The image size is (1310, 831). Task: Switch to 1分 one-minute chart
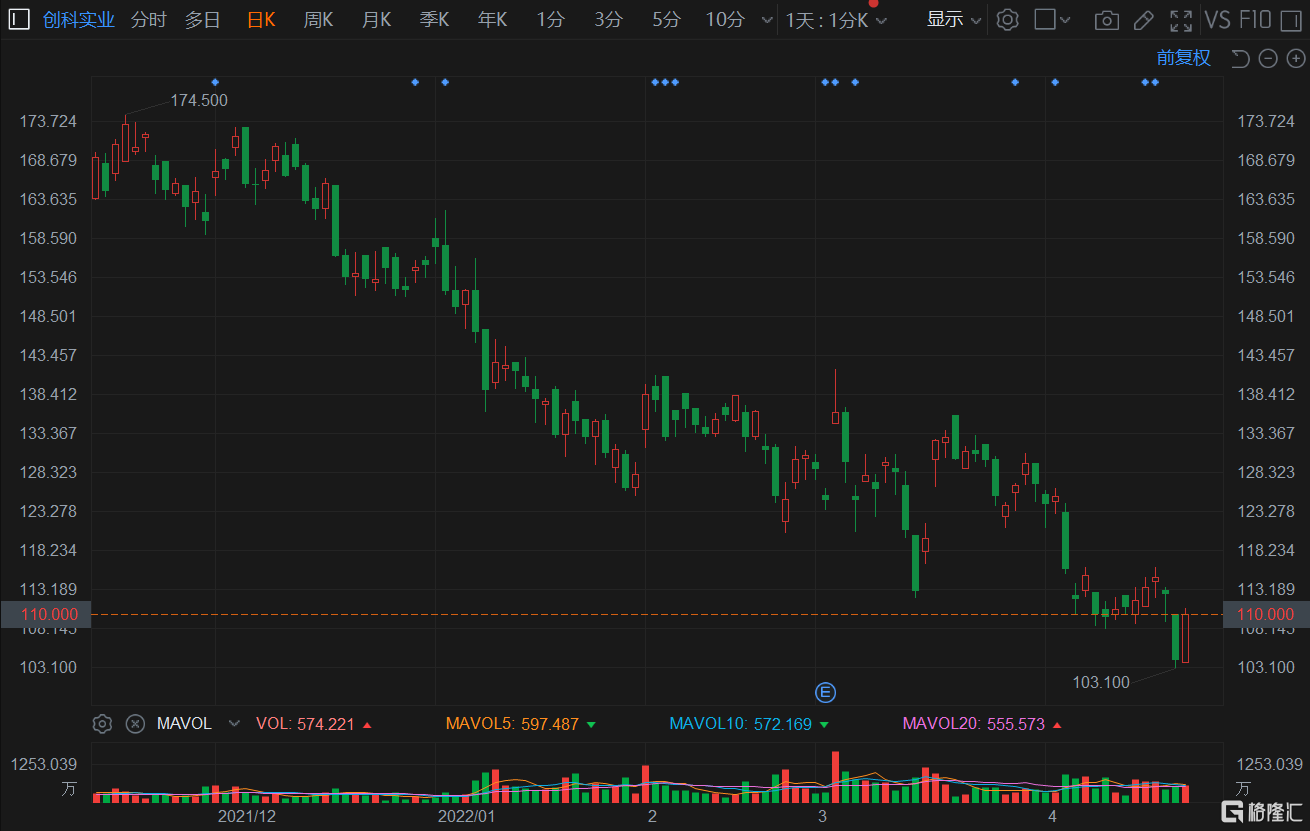click(550, 19)
